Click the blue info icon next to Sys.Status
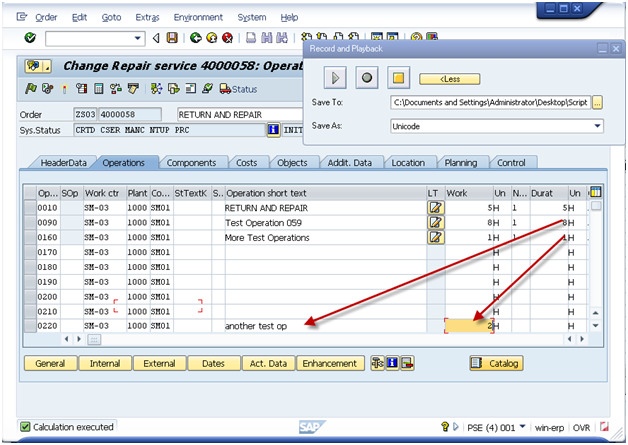The image size is (628, 445). 273,130
